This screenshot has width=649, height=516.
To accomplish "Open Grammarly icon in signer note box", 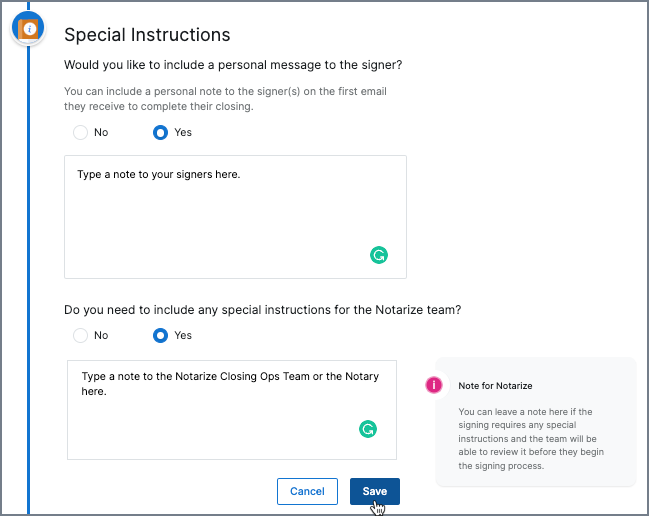I will pyautogui.click(x=379, y=255).
